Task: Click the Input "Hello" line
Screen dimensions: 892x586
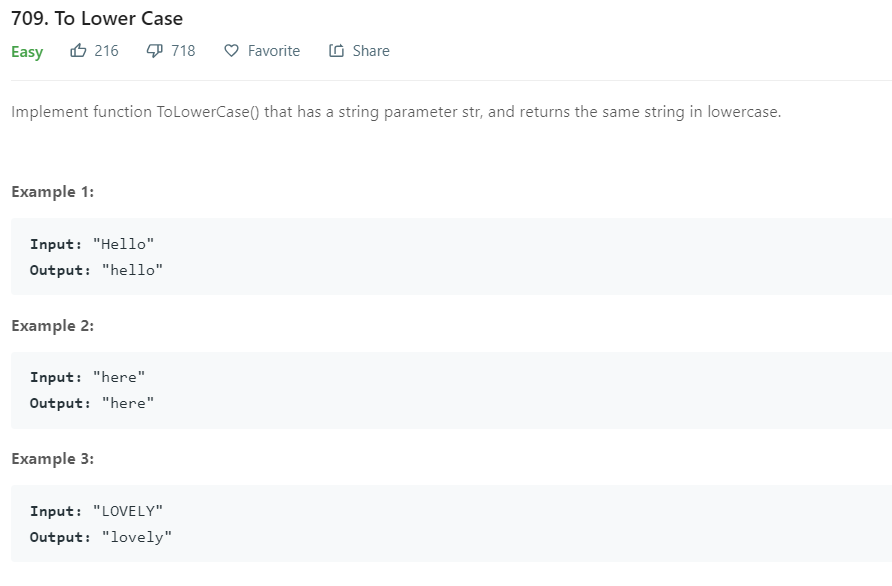Action: click(x=92, y=244)
